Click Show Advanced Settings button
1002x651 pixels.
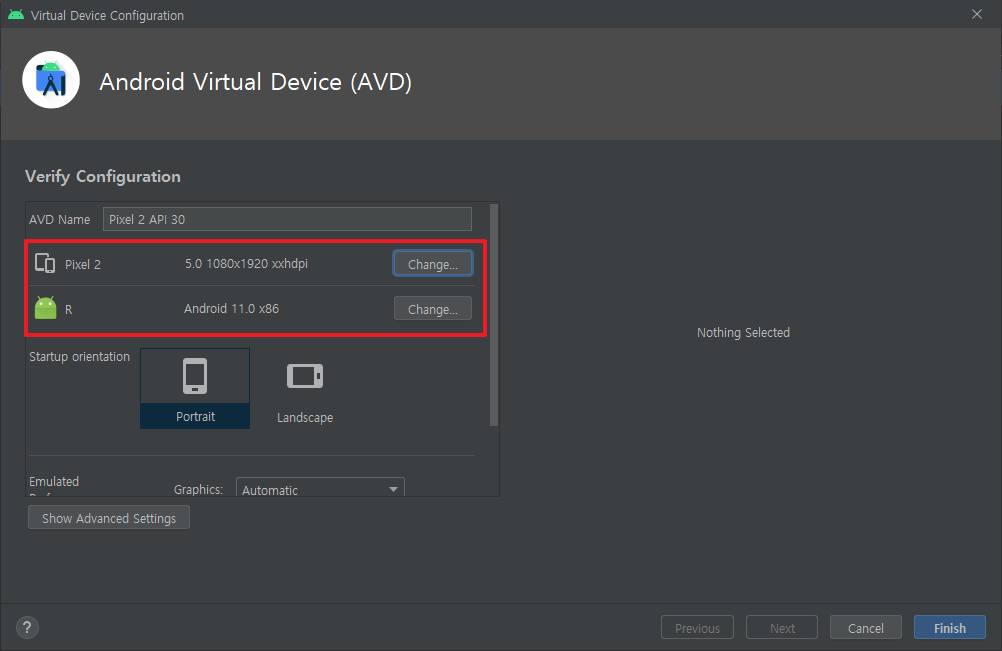pyautogui.click(x=109, y=518)
